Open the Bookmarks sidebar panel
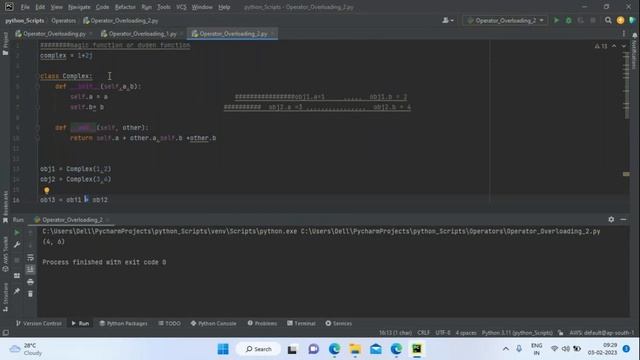The height and width of the screenshot is (360, 640). (5, 207)
